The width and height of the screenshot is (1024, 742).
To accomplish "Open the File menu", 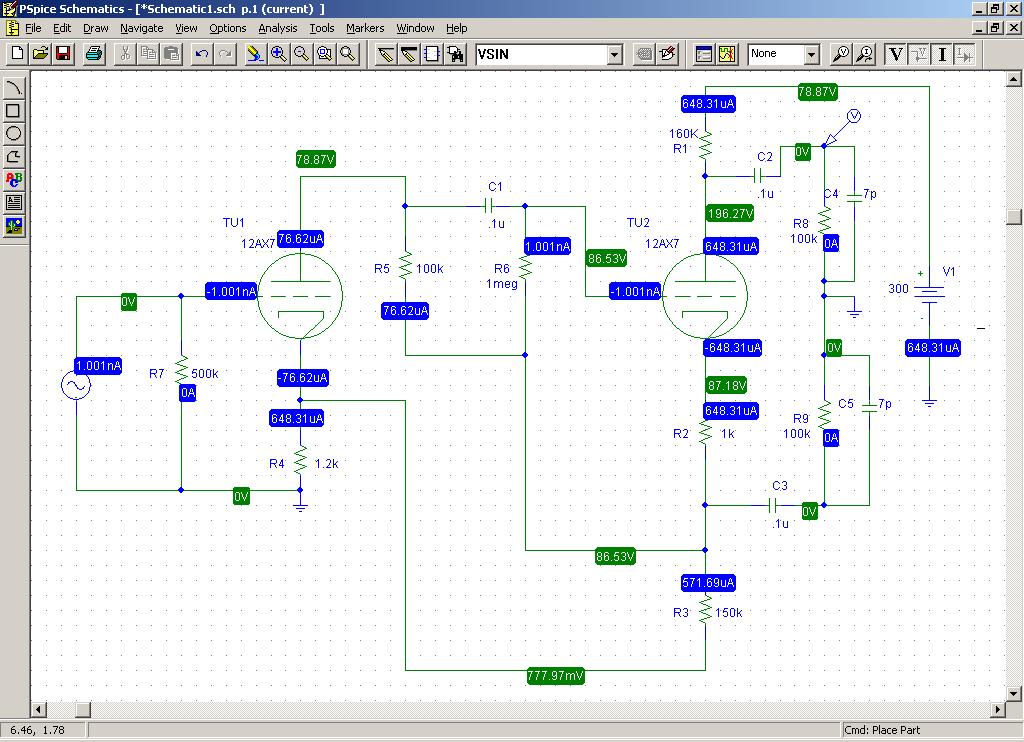I will pyautogui.click(x=33, y=28).
